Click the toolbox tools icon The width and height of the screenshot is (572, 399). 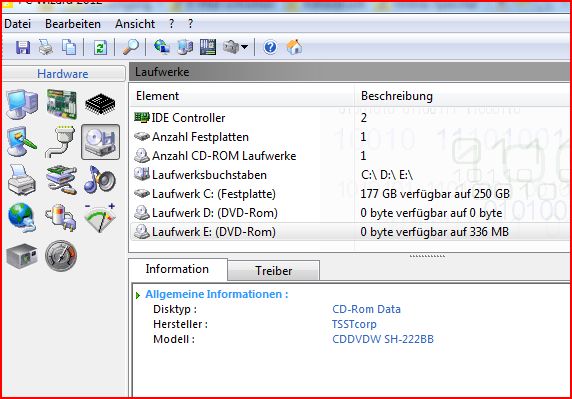231,47
